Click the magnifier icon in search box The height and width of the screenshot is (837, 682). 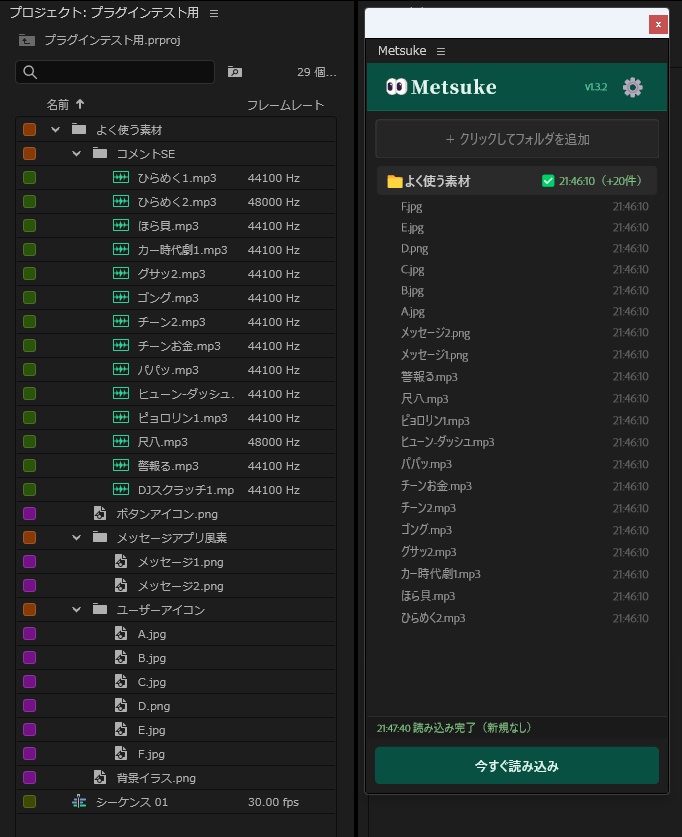click(x=30, y=72)
